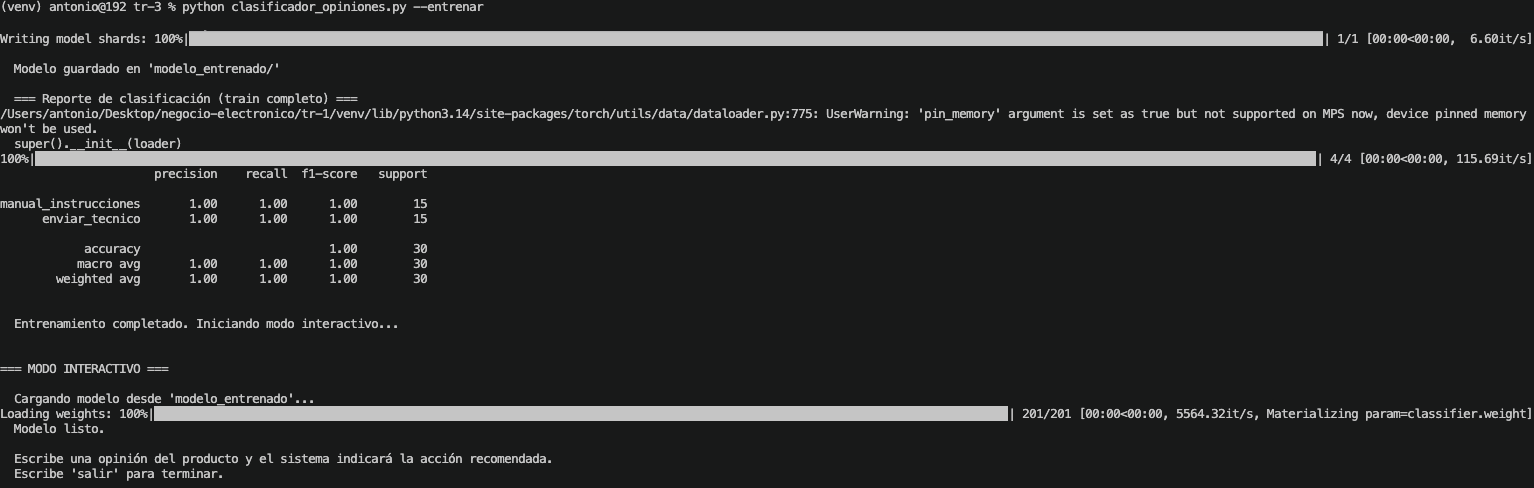This screenshot has height=488, width=1534.
Task: Click the support column header
Action: [402, 174]
